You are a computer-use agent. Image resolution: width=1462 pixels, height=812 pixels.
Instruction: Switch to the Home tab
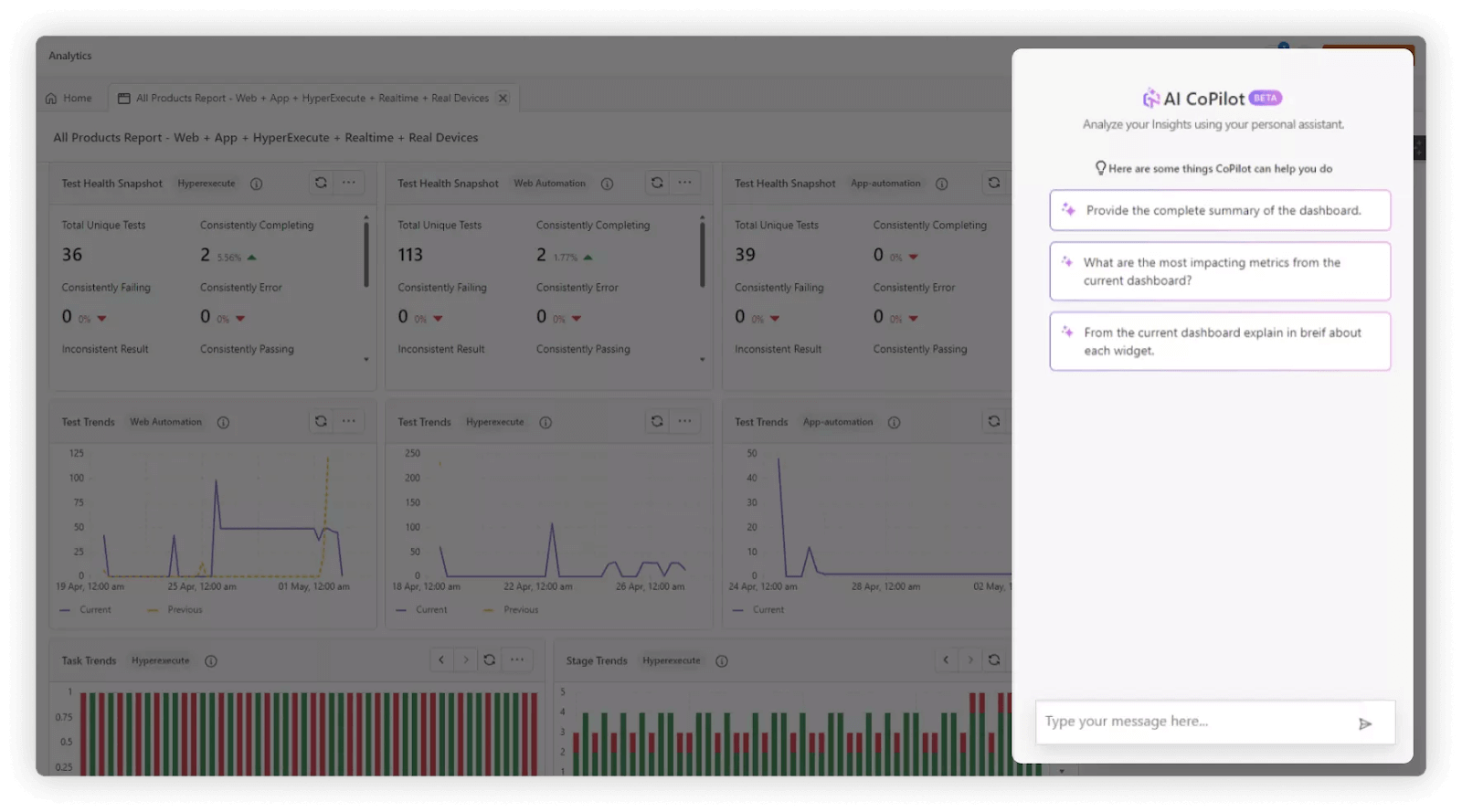69,98
